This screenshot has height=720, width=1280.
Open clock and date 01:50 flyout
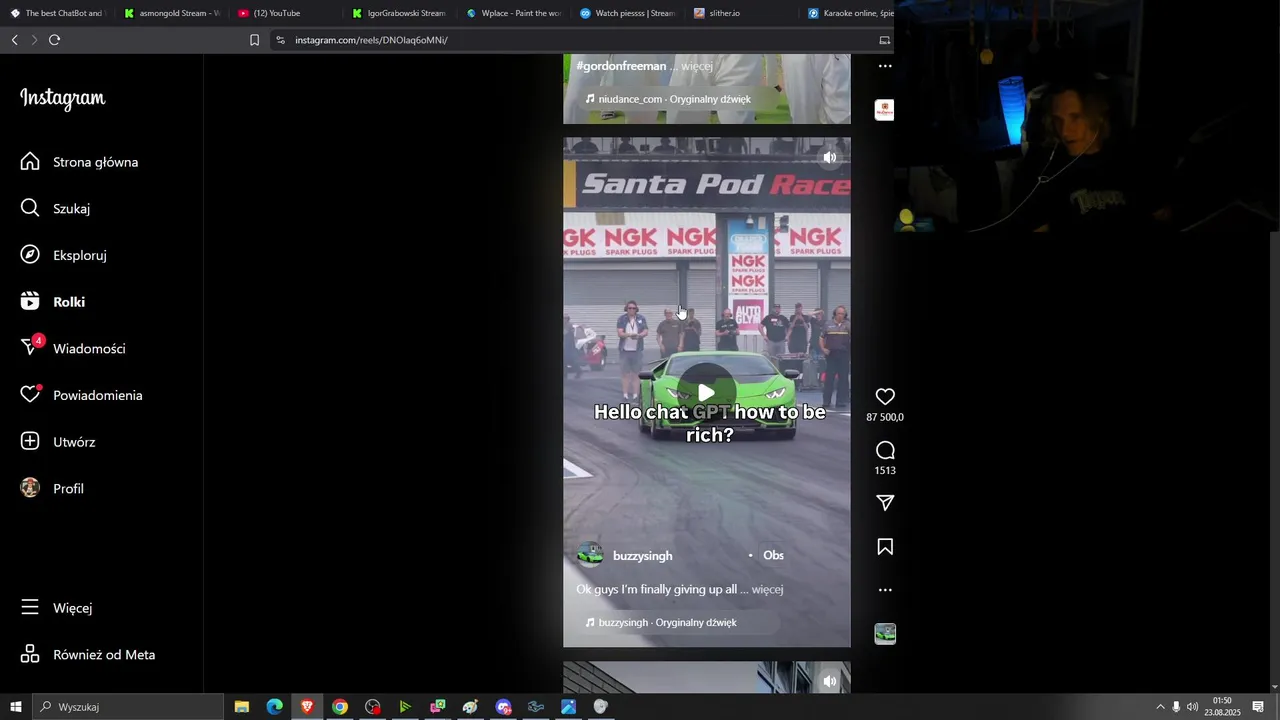[x=1222, y=707]
